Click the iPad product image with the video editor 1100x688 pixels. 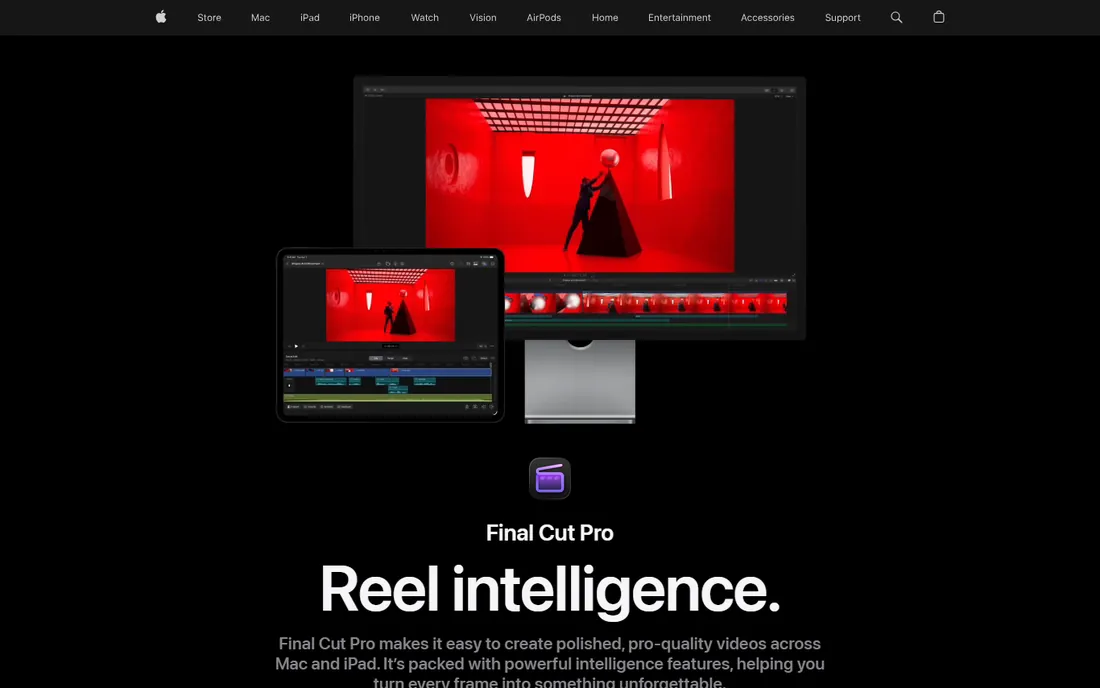pos(390,335)
